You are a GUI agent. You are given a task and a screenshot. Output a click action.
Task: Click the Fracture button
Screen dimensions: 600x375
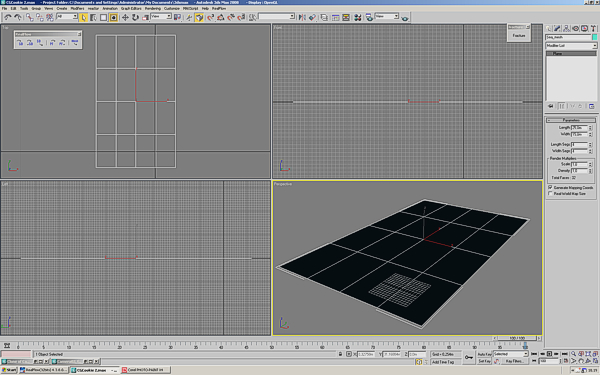click(519, 36)
